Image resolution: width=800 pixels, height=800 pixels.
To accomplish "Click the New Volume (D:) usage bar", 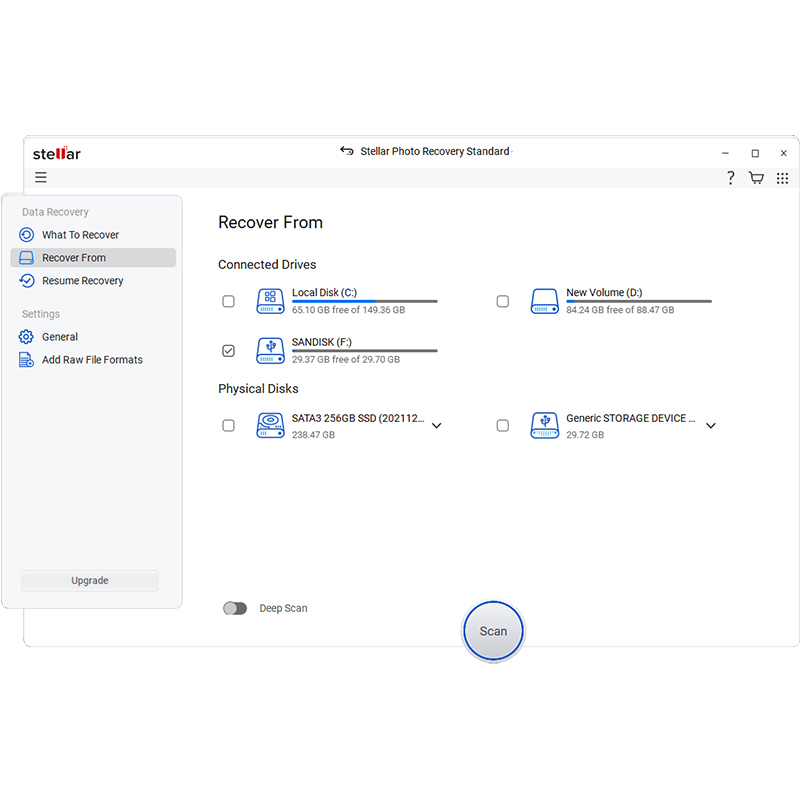I will 639,301.
